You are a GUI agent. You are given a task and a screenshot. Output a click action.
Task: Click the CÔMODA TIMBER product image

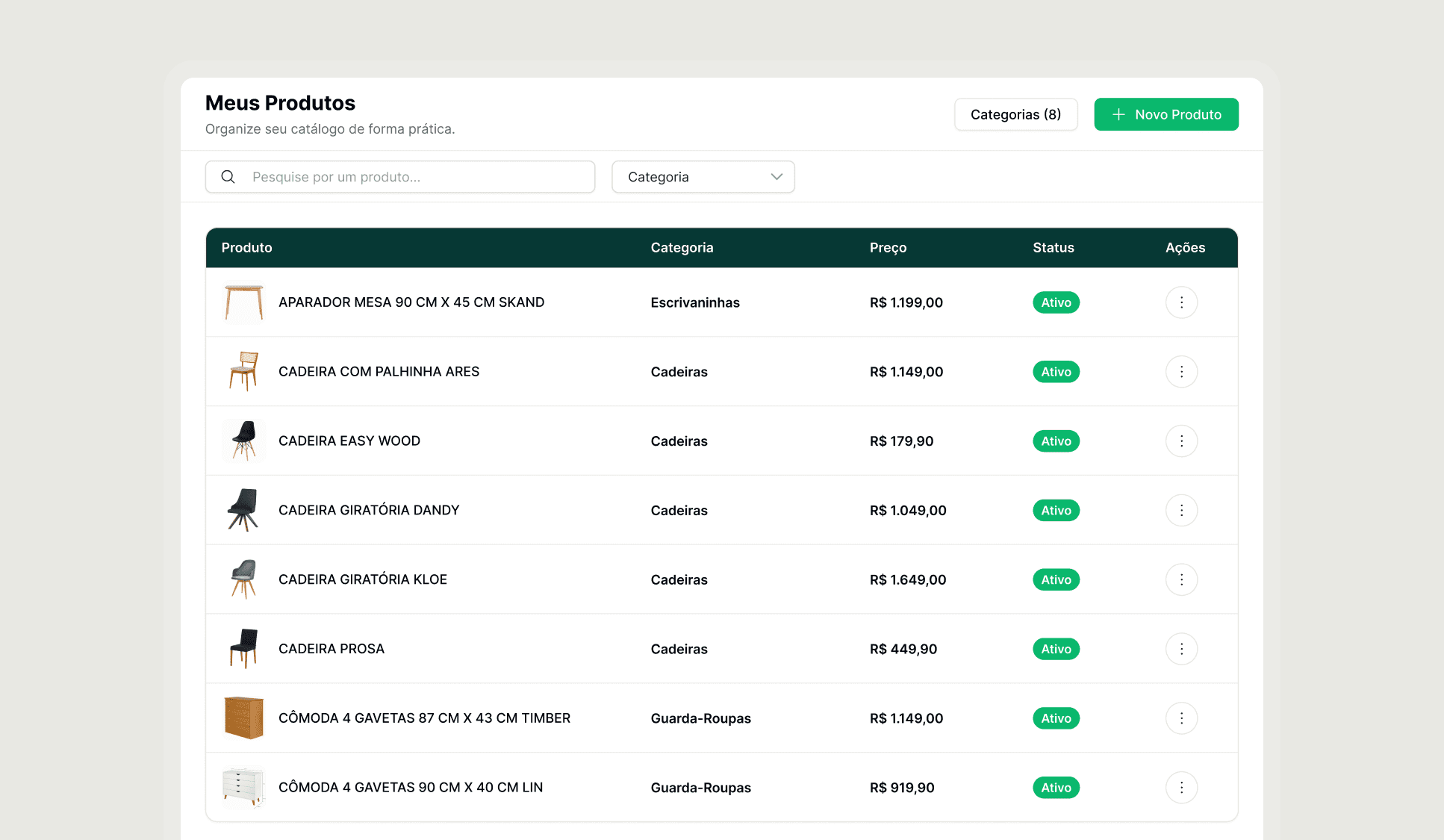coord(243,718)
